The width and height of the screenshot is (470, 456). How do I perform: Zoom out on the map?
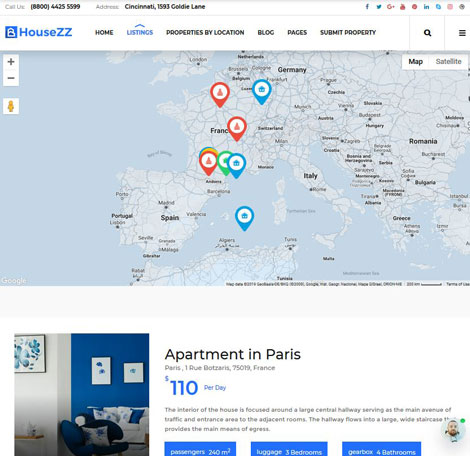click(x=11, y=78)
